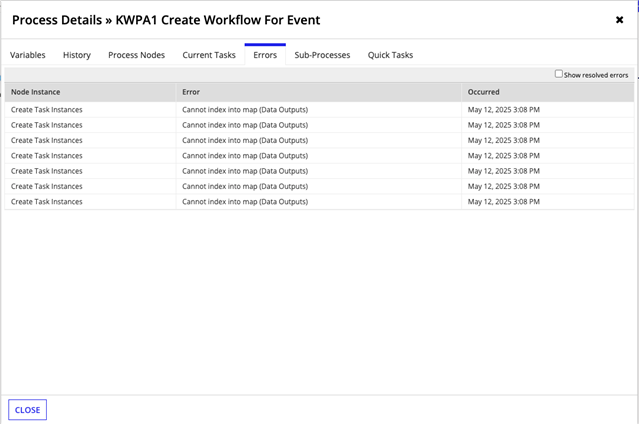The height and width of the screenshot is (424, 639).
Task: Open the first Create Task Instances row
Action: [319, 110]
